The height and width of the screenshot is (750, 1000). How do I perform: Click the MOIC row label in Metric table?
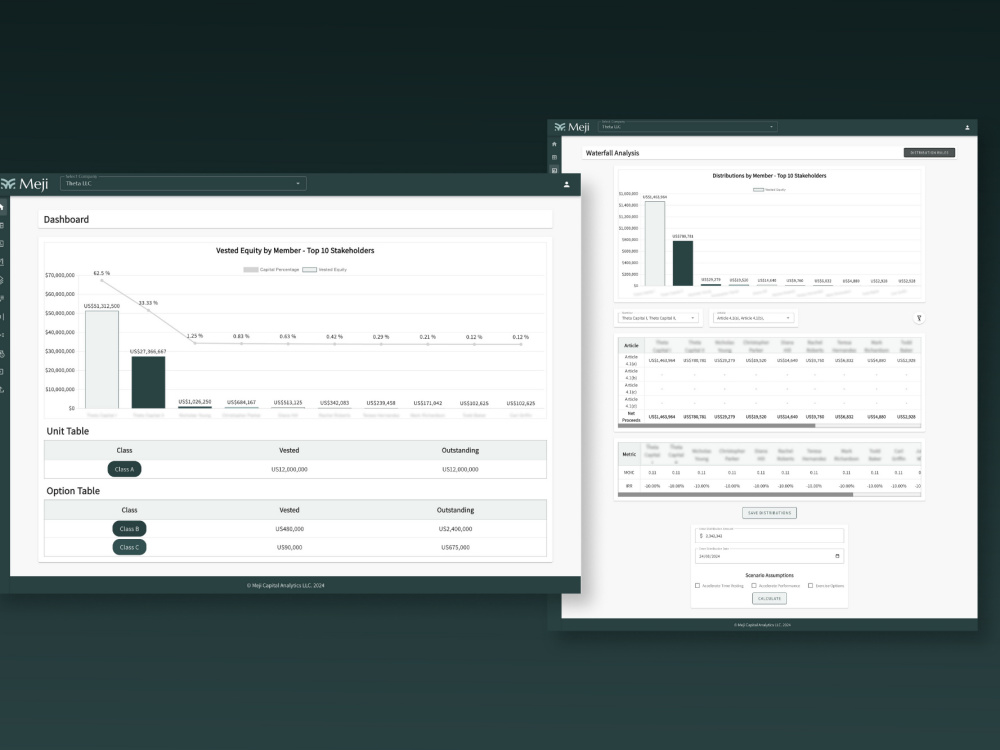pyautogui.click(x=629, y=473)
